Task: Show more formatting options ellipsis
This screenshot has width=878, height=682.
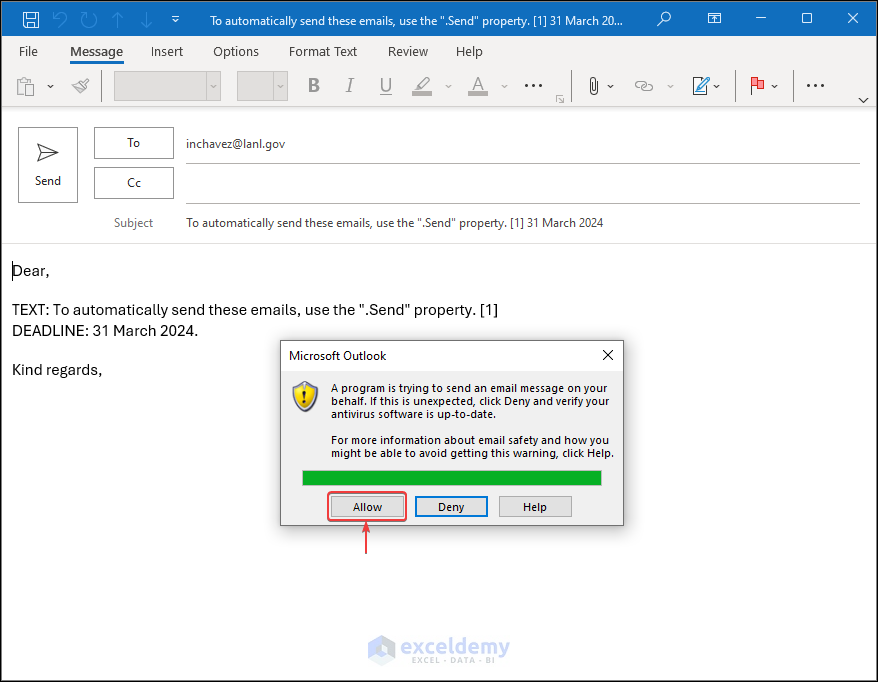Action: (x=533, y=86)
